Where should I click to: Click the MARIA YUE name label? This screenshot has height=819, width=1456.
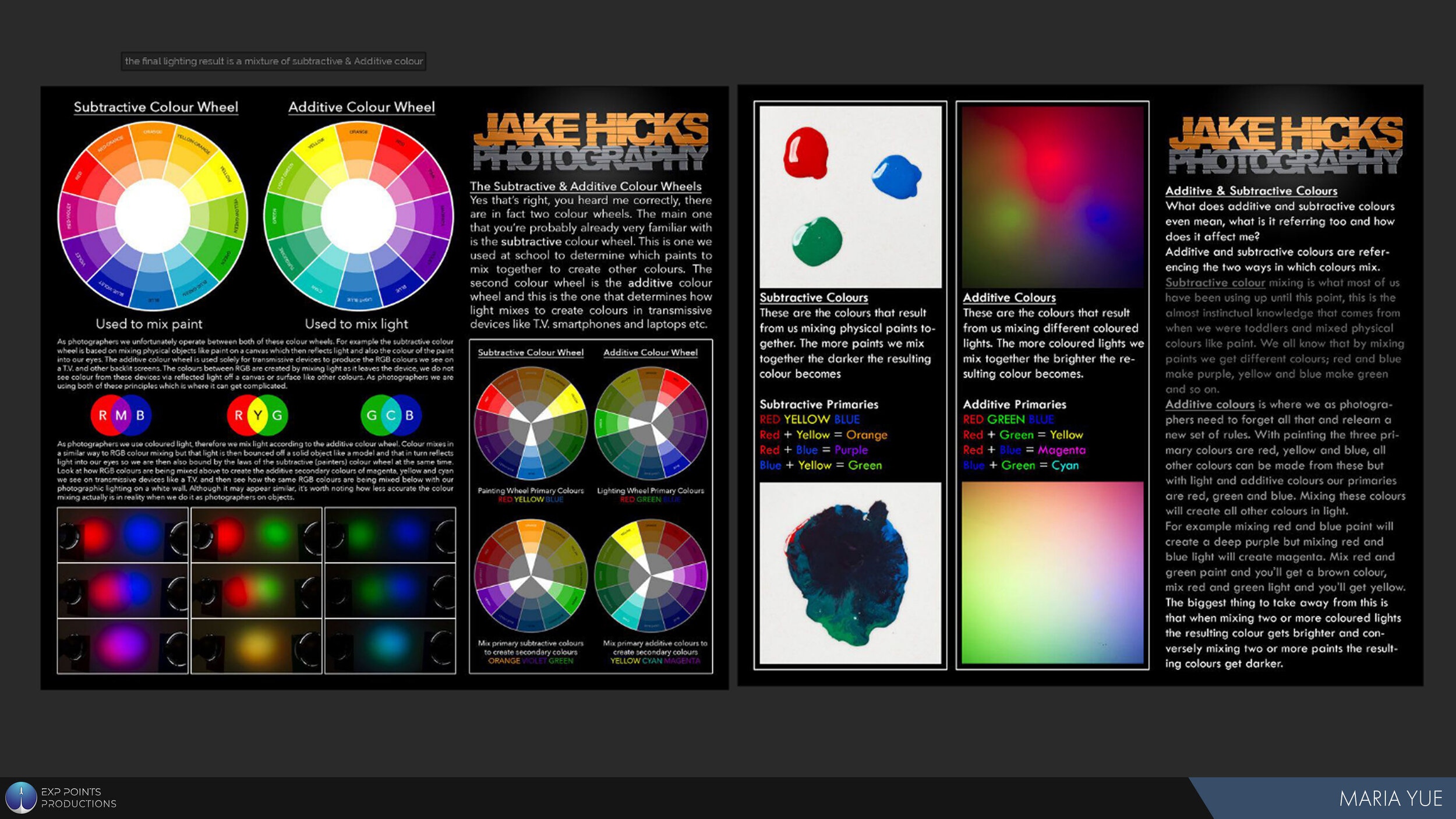(x=1390, y=799)
